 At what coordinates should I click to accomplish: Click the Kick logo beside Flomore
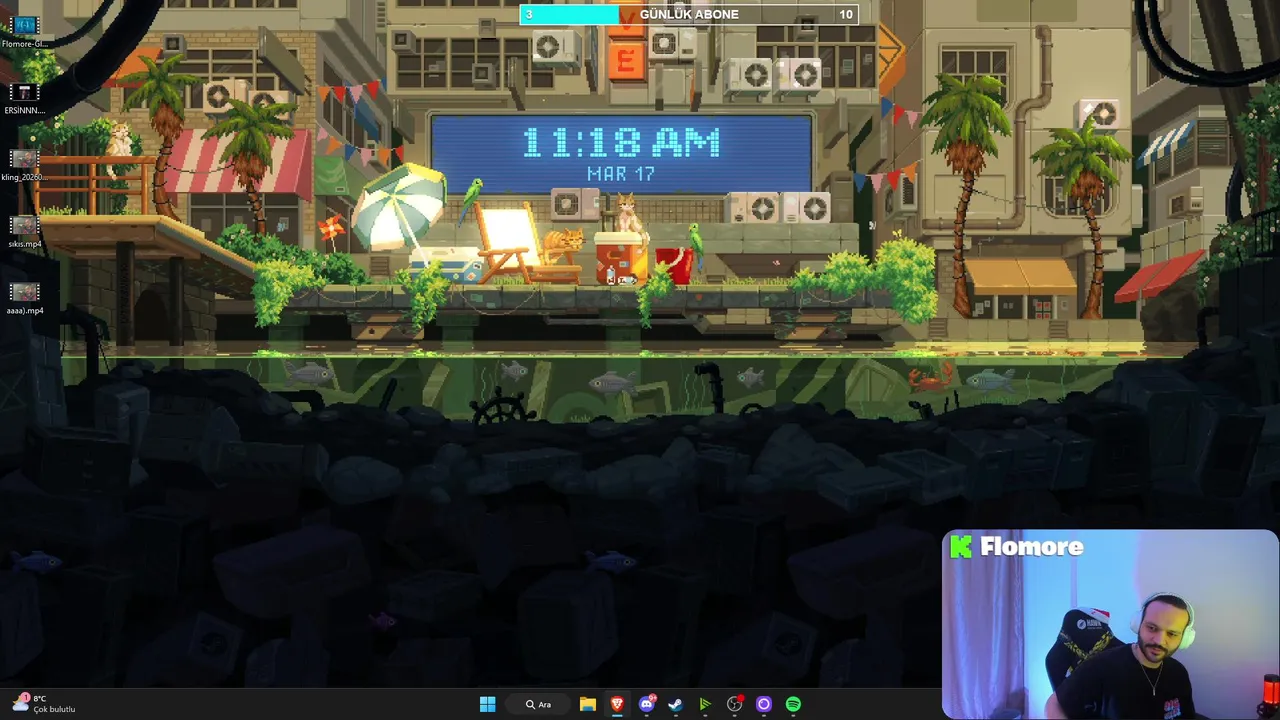pos(961,546)
